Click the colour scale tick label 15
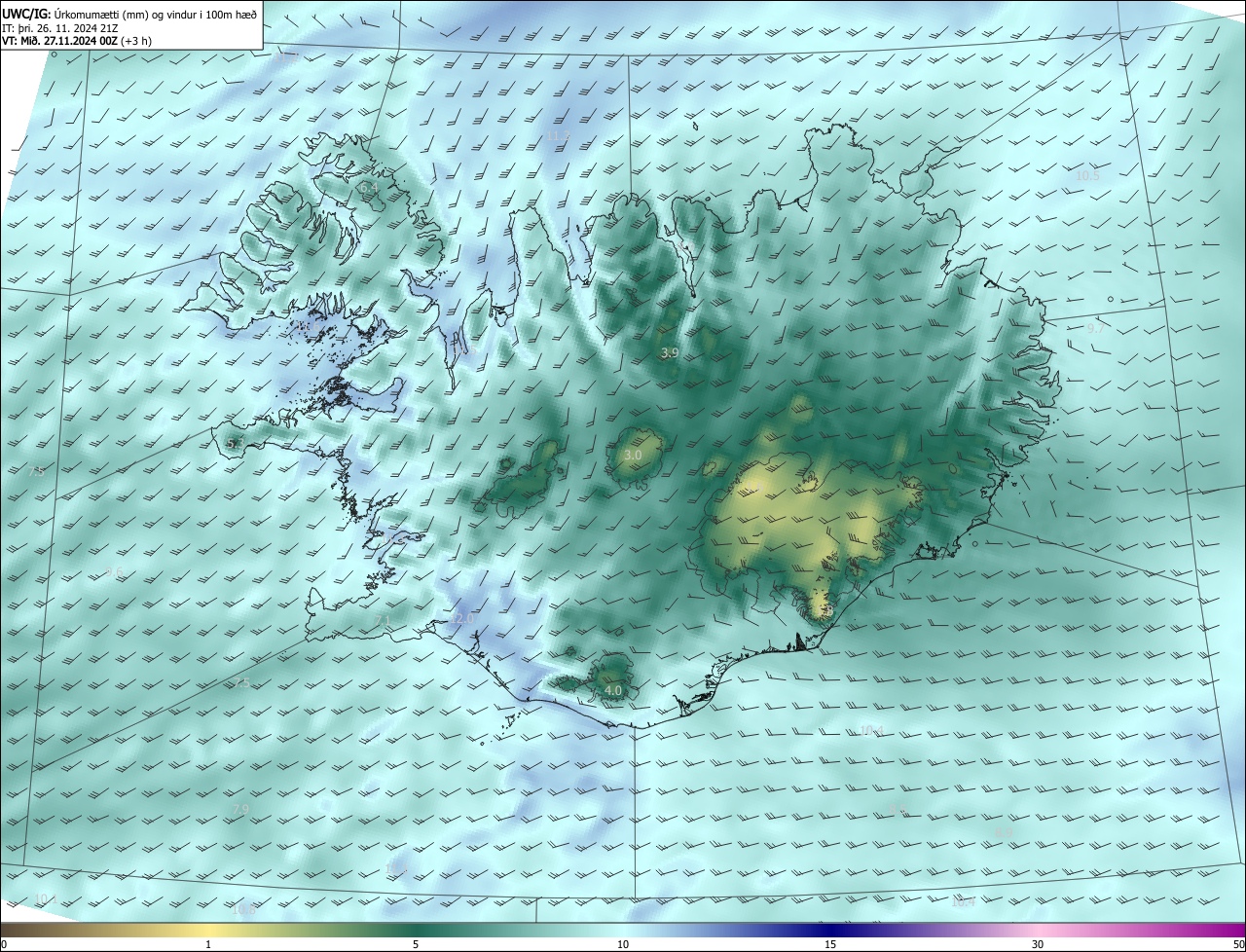 (x=830, y=944)
